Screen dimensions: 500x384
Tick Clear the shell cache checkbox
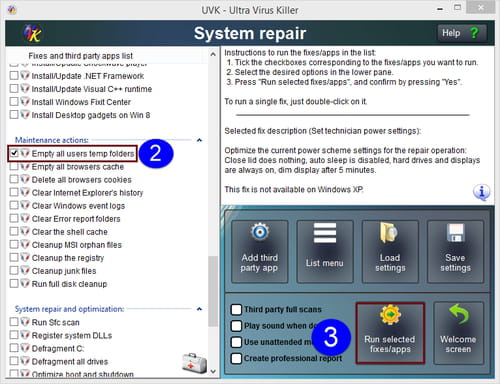(x=14, y=231)
